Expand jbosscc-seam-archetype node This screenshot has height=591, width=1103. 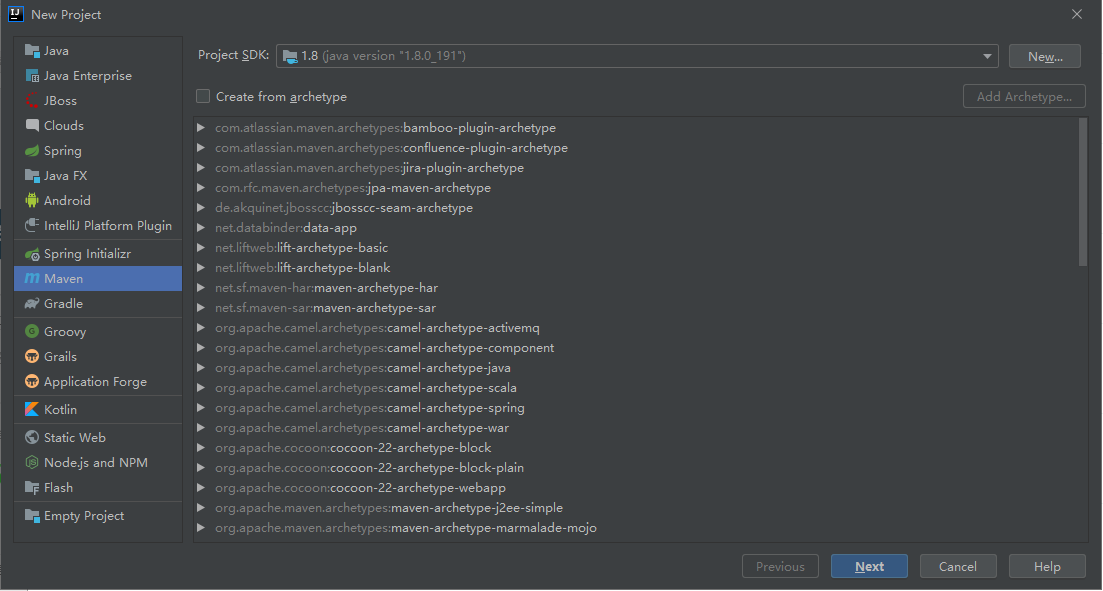(x=201, y=208)
